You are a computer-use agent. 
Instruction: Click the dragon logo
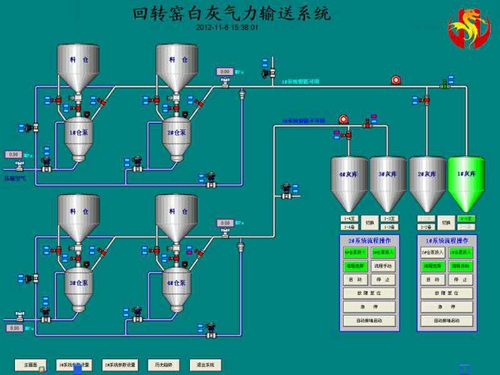pos(469,28)
